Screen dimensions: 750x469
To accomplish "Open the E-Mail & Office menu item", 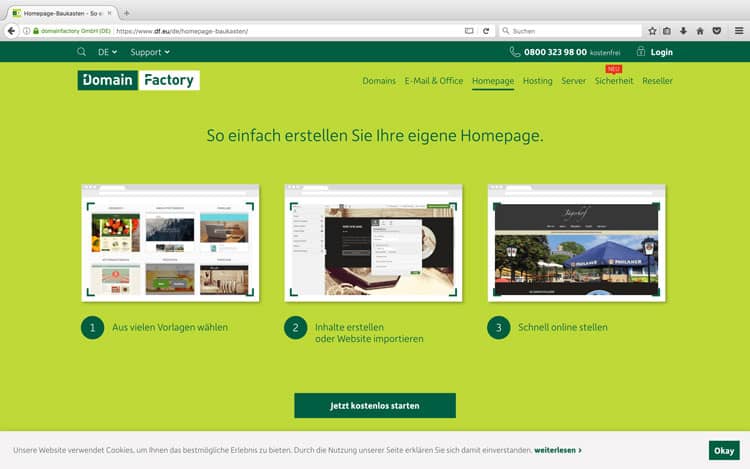I will 434,81.
